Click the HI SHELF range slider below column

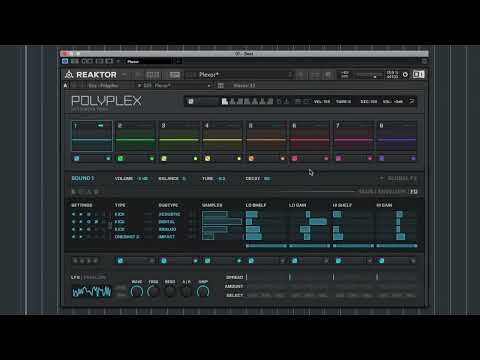coord(353,246)
